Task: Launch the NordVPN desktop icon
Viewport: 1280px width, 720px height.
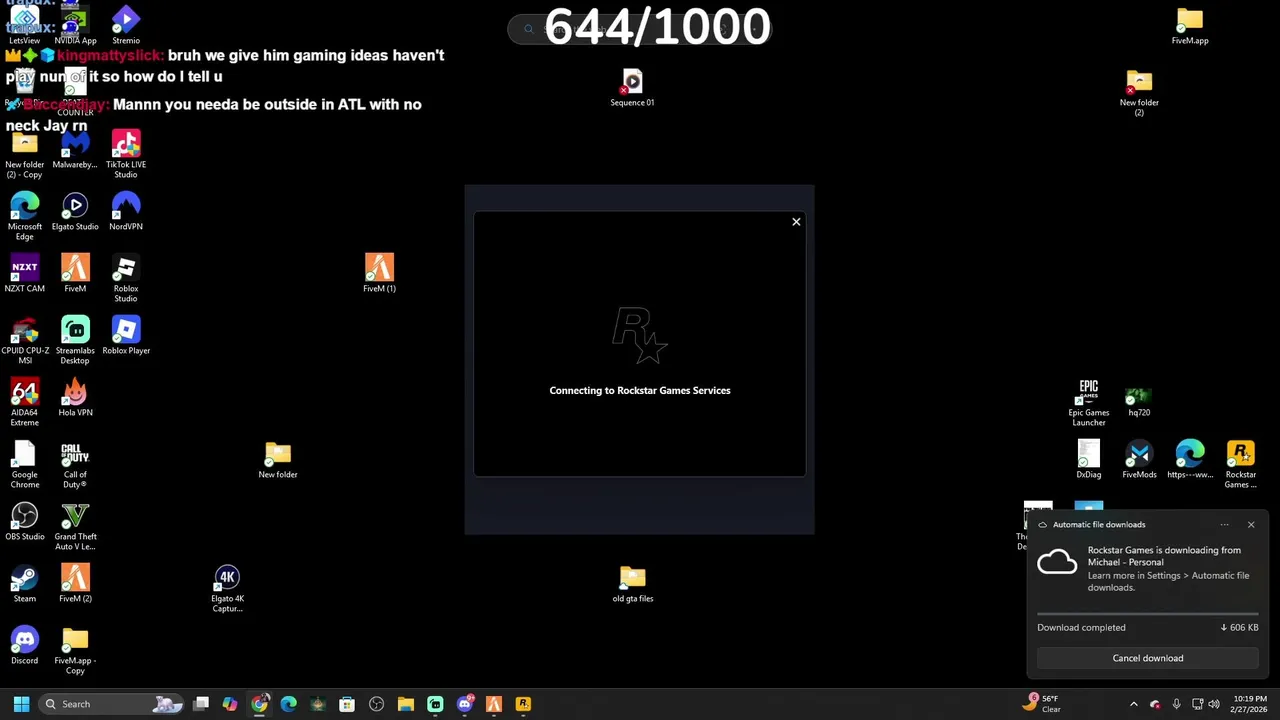Action: click(x=126, y=212)
